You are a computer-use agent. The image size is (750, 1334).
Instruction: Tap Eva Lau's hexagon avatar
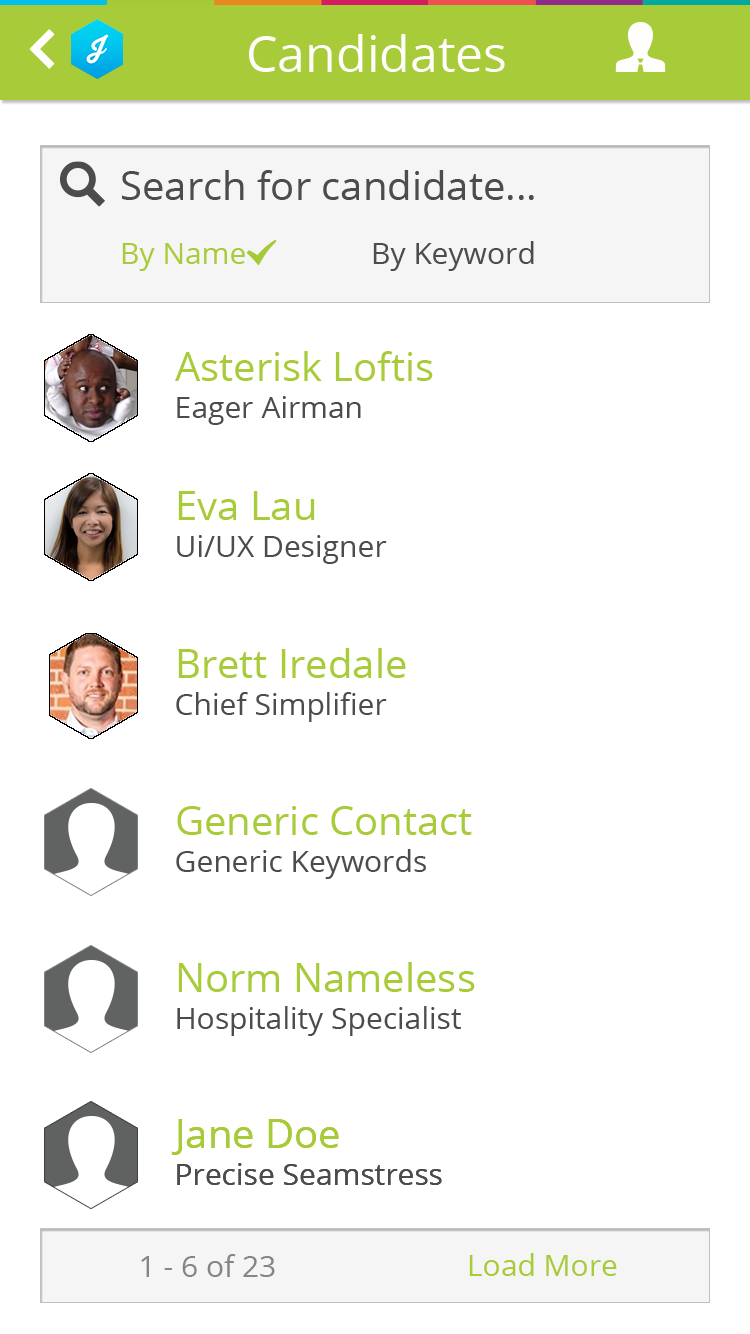click(x=91, y=527)
